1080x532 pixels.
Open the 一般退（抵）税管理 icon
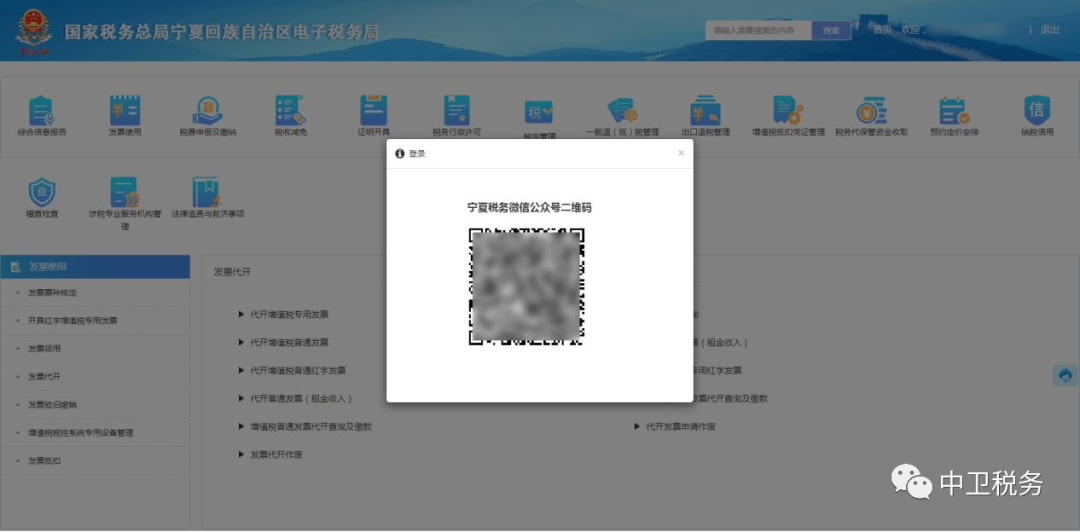[x=622, y=111]
